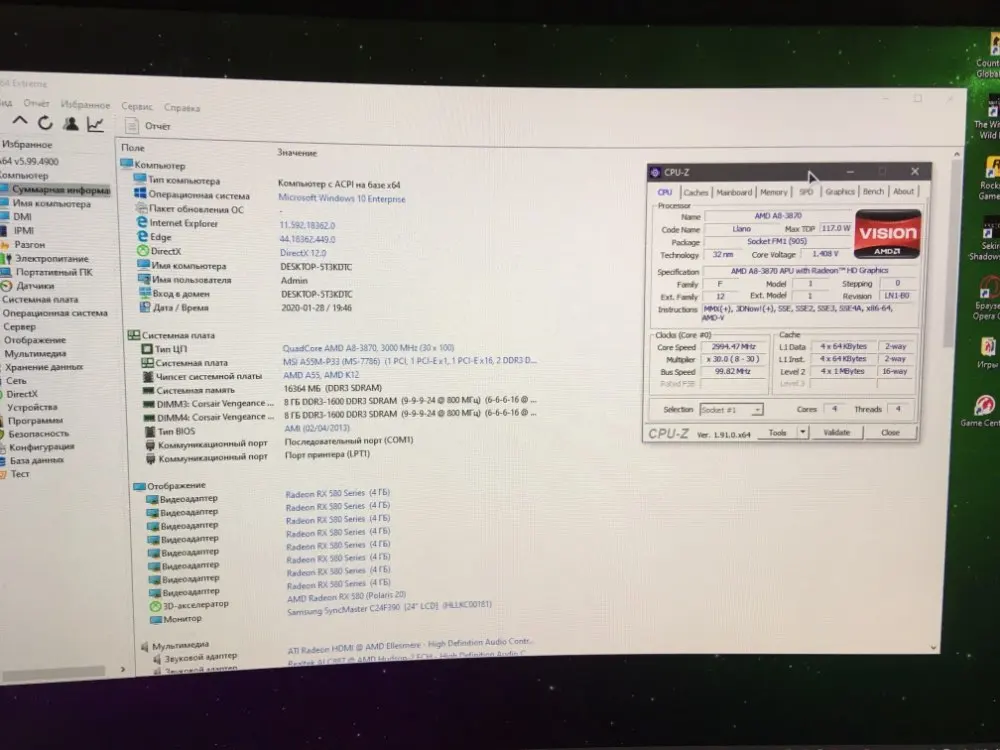Image resolution: width=1000 pixels, height=750 pixels.
Task: Click the memory icon beside Системная память
Action: (x=148, y=390)
